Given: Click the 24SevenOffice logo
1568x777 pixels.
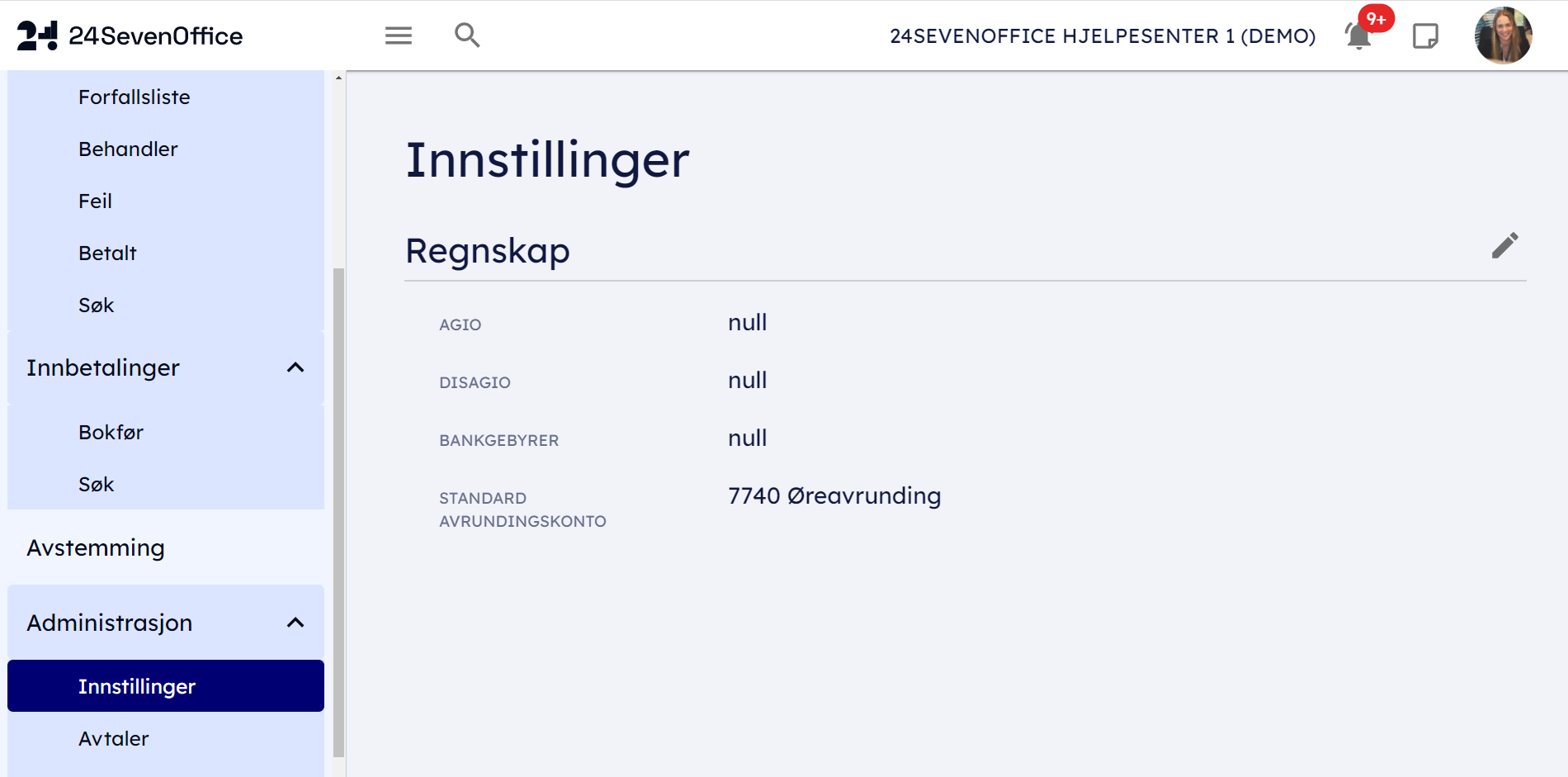Looking at the screenshot, I should tap(130, 36).
